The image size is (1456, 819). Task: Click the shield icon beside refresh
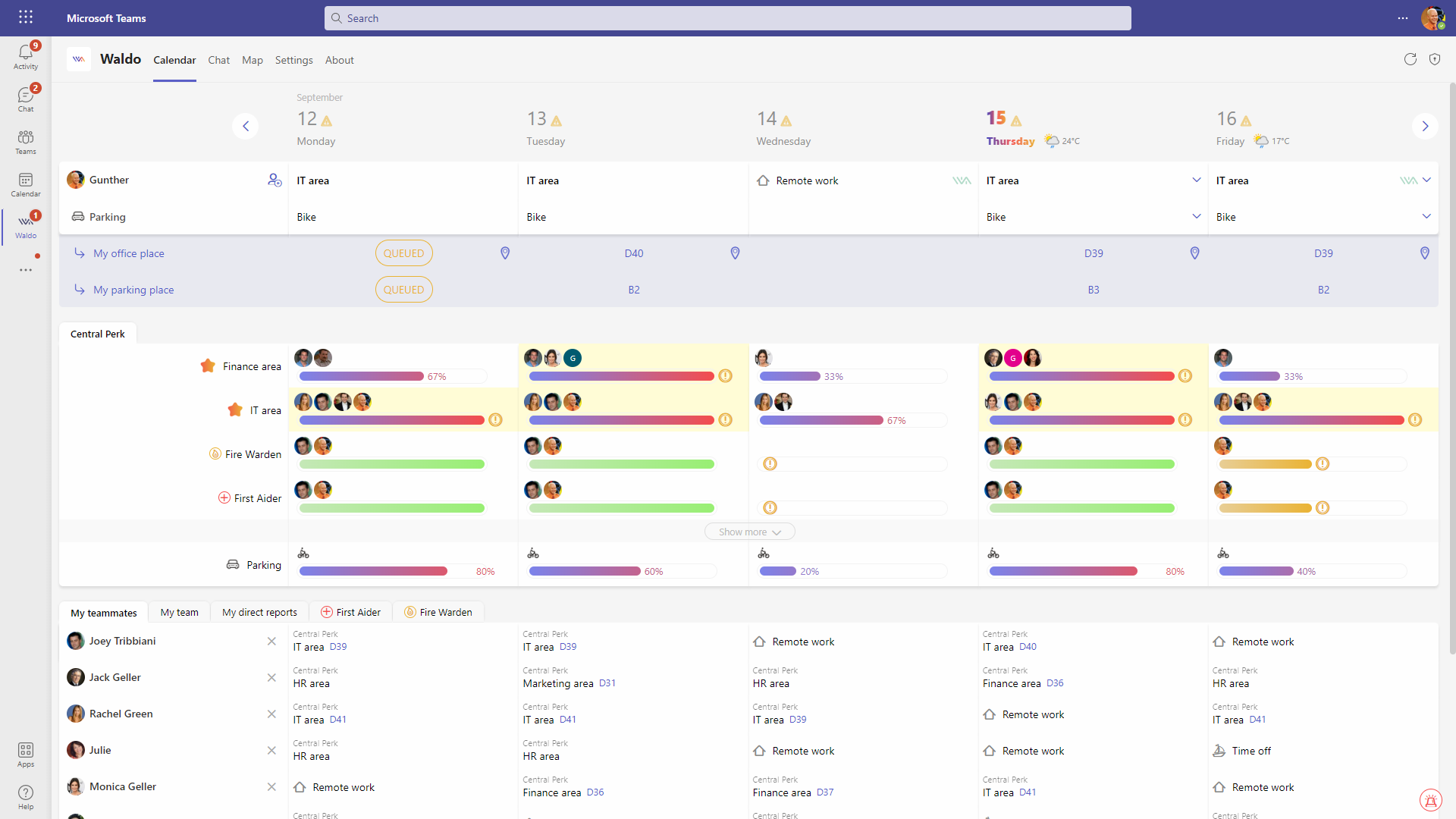[1434, 59]
